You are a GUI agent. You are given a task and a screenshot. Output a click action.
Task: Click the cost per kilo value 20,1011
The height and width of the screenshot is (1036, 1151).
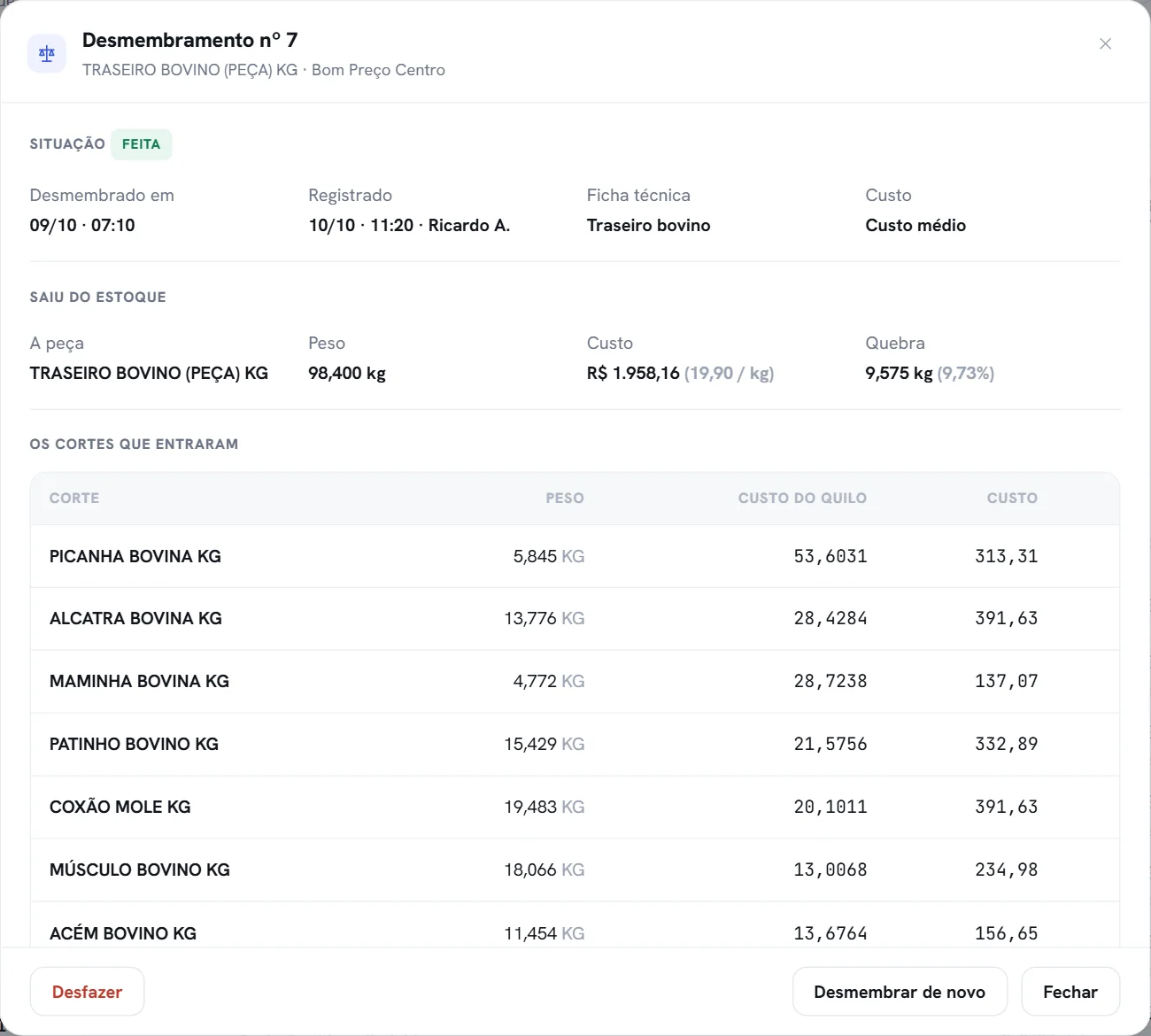tap(830, 807)
